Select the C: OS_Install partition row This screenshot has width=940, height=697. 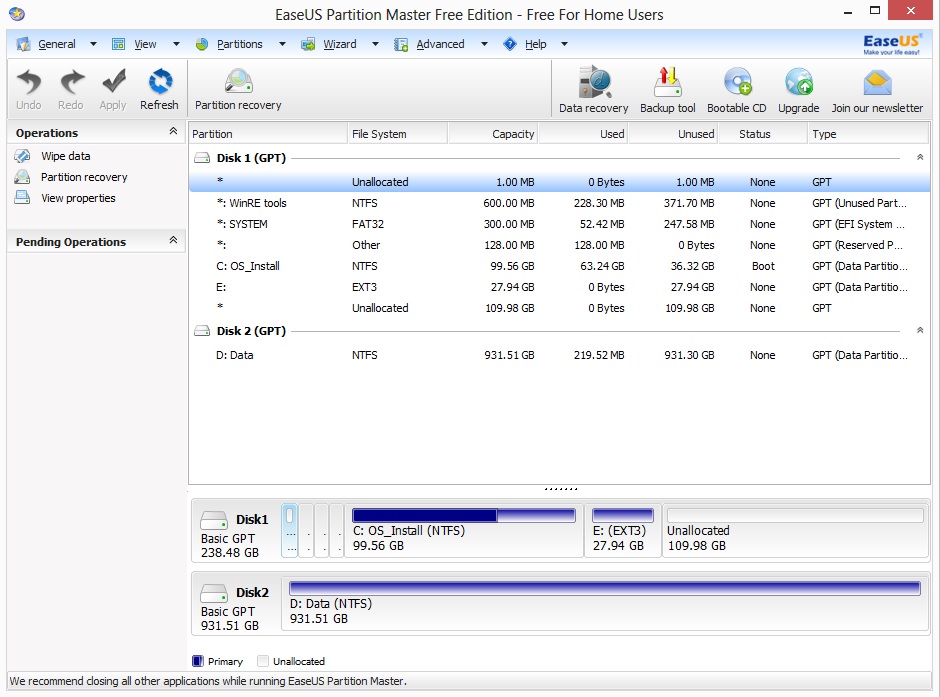pos(559,266)
